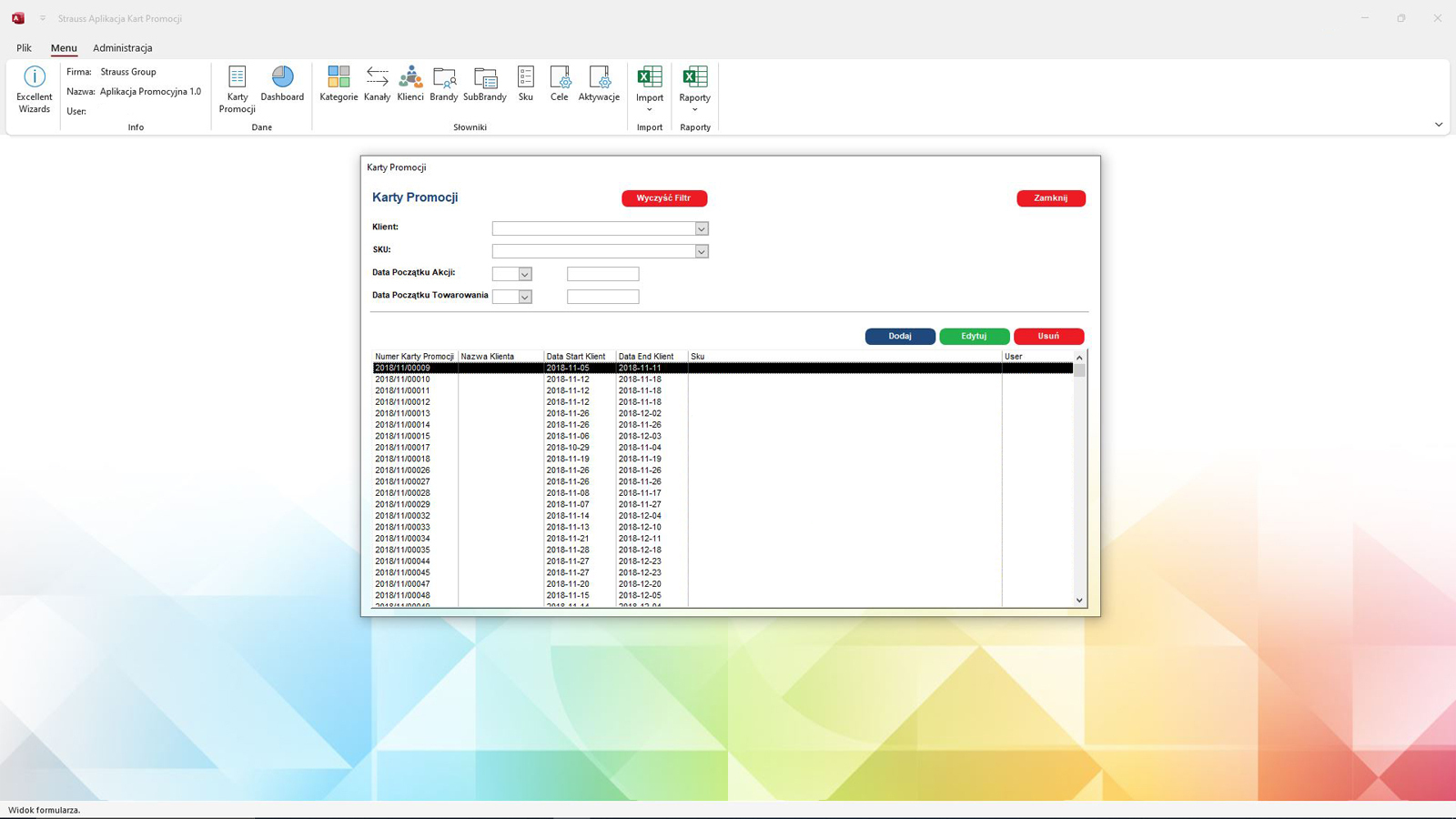Select row 2018/11/00015 in the list

pos(402,437)
